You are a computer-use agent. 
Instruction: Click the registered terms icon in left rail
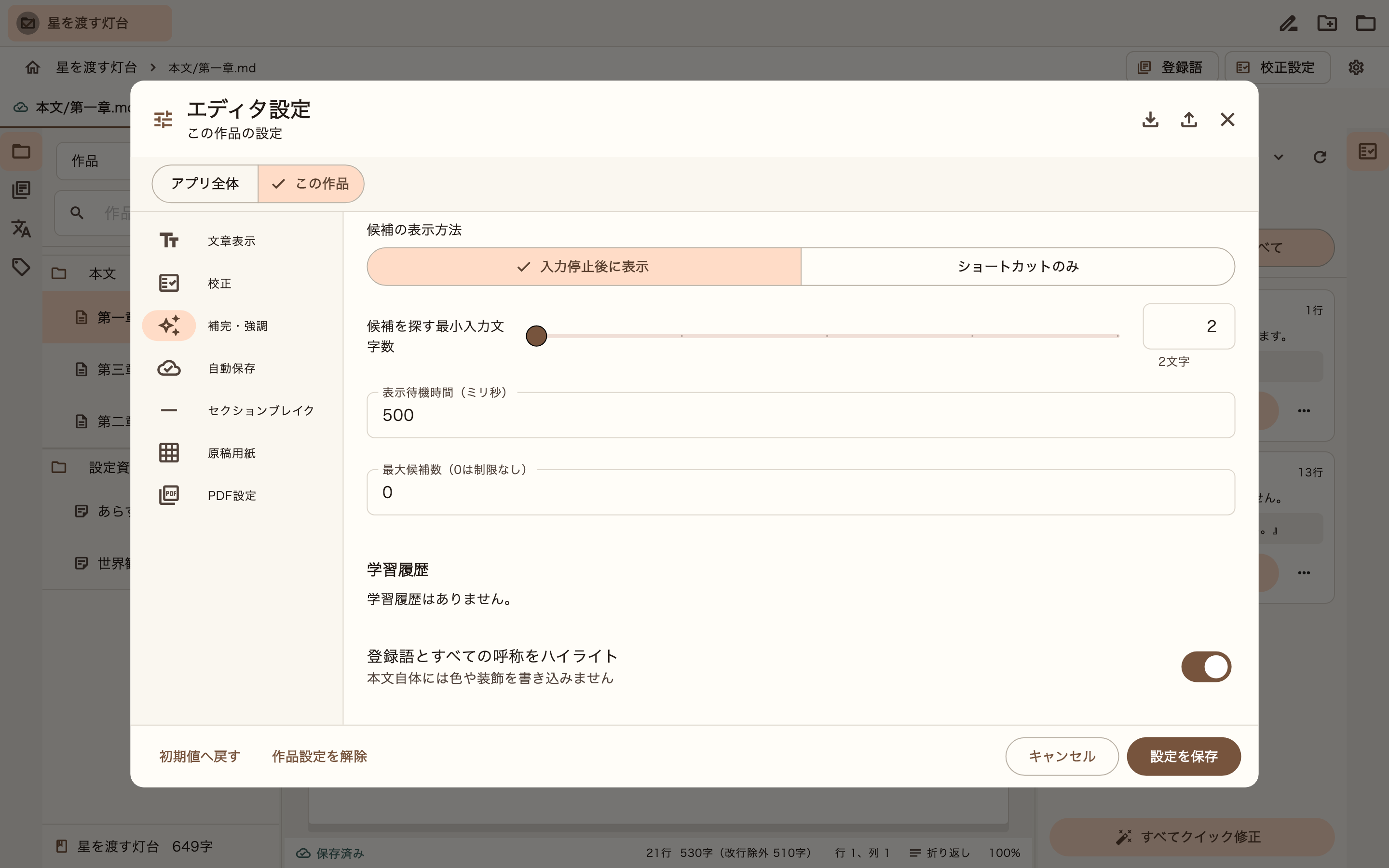point(21,190)
